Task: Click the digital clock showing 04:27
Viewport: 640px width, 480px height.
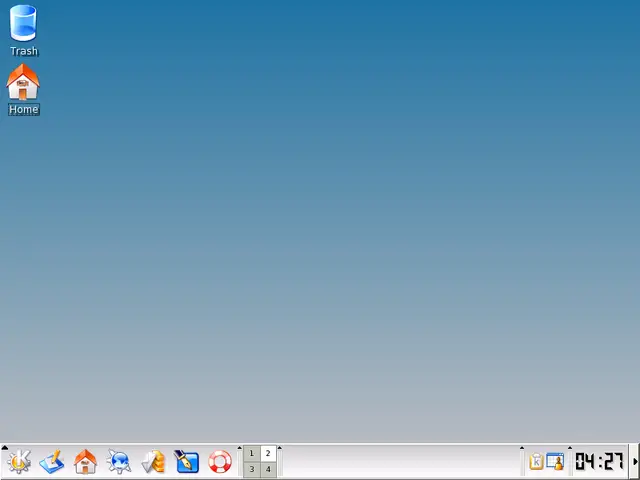Action: 599,462
